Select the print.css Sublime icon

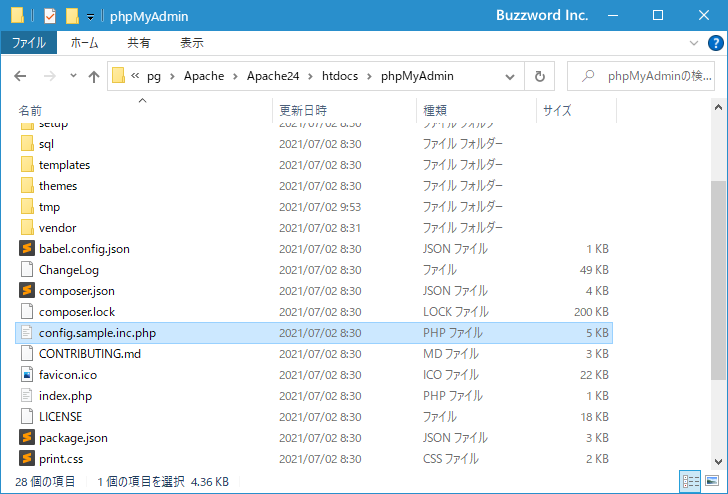27,458
